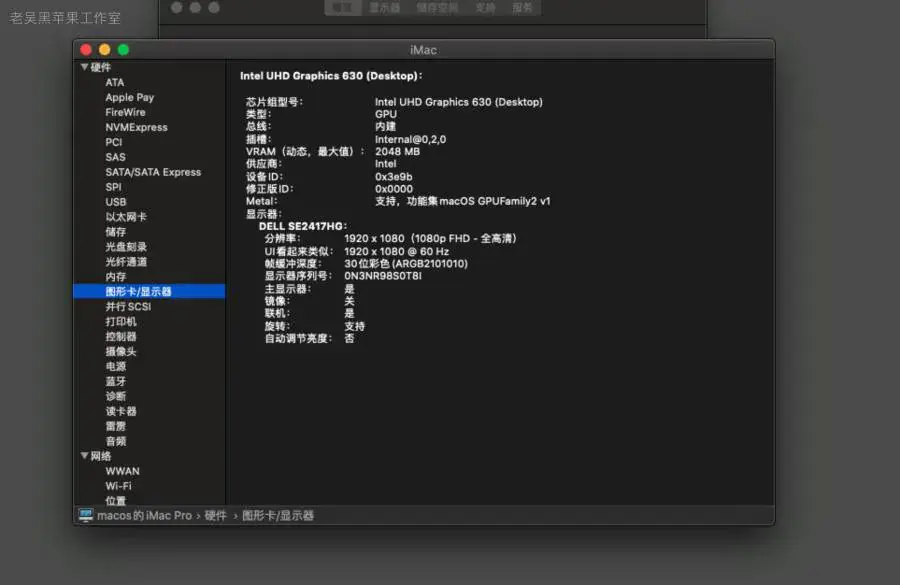Show 电源 information
900x585 pixels.
click(115, 366)
